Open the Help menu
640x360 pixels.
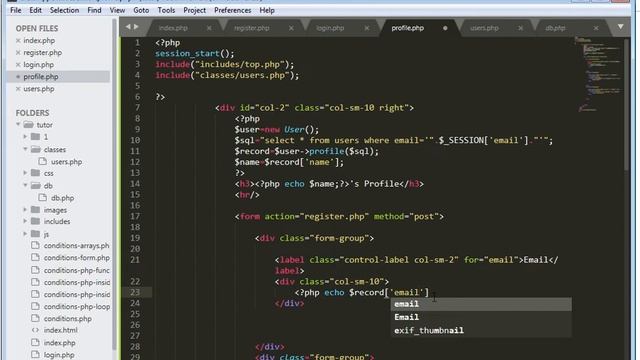click(x=267, y=10)
